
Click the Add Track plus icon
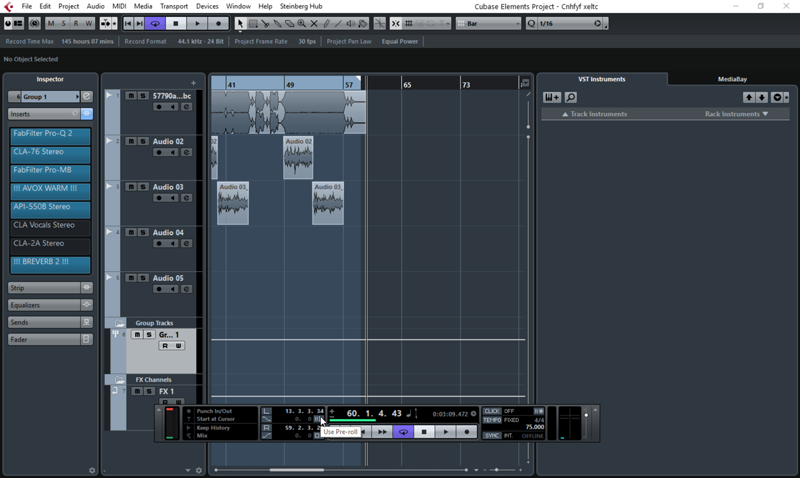(x=193, y=83)
